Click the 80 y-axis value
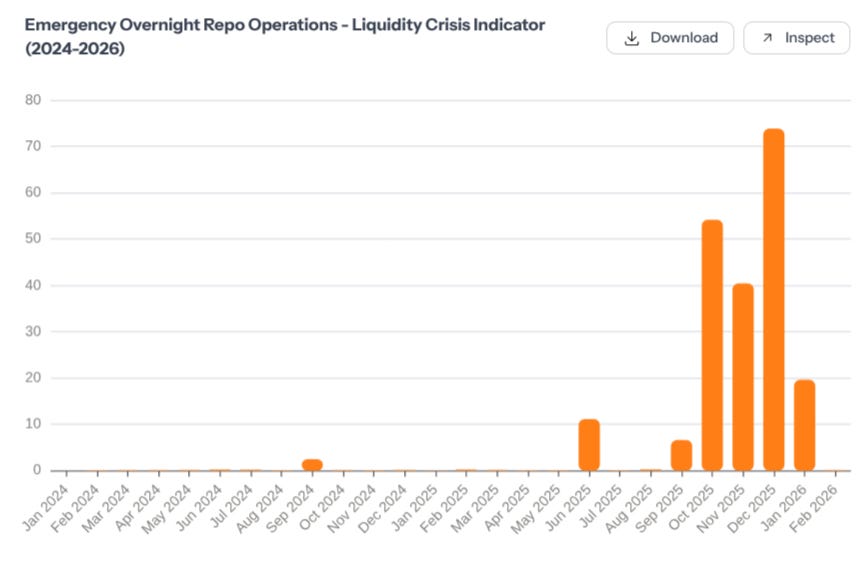 [x=33, y=100]
